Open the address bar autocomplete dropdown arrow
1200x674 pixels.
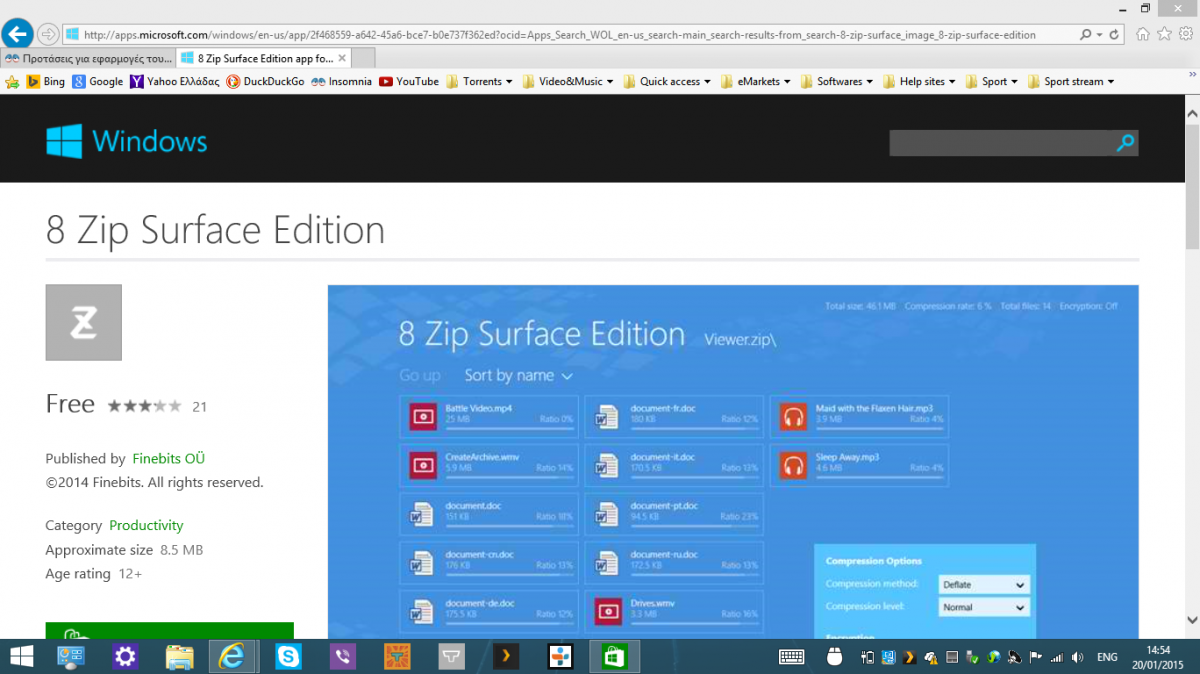coord(1100,34)
